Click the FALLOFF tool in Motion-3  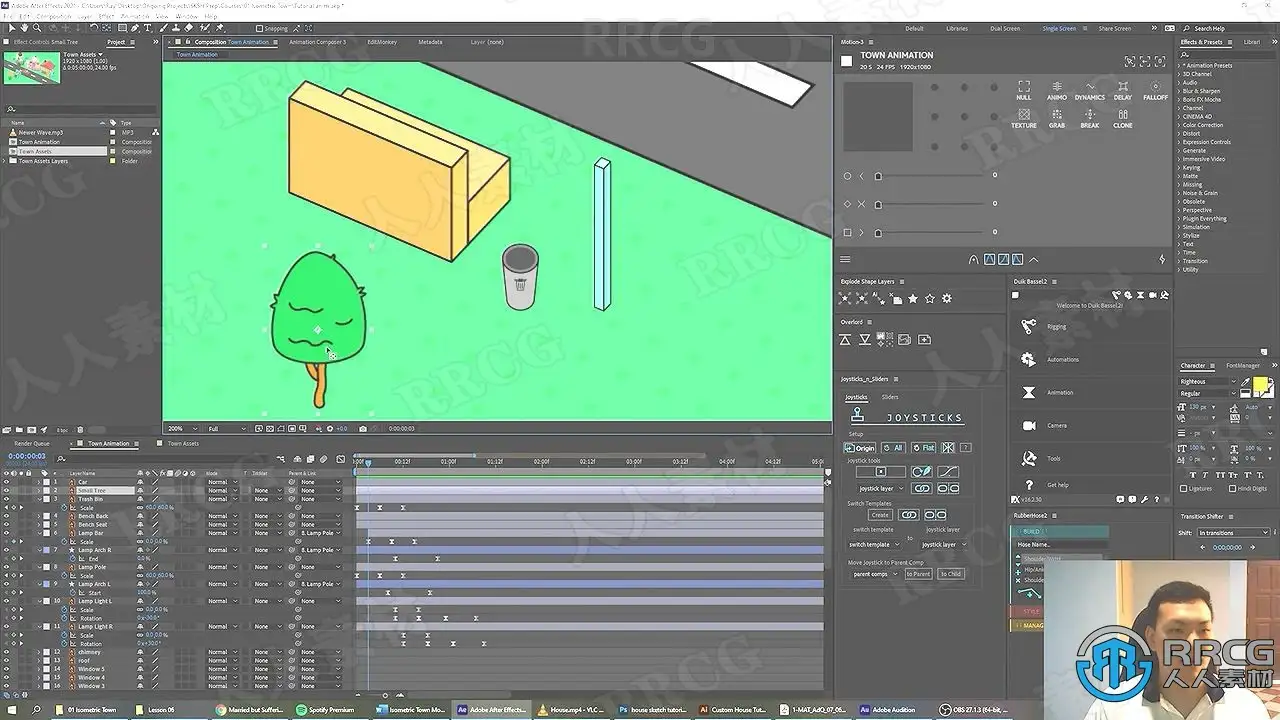point(1155,90)
